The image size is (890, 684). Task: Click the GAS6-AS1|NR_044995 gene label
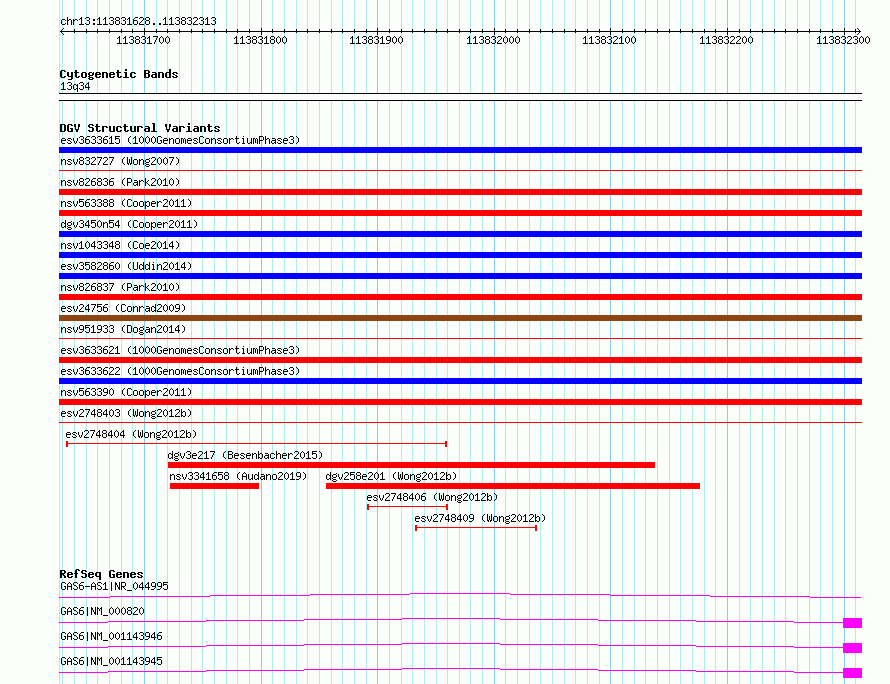click(114, 586)
